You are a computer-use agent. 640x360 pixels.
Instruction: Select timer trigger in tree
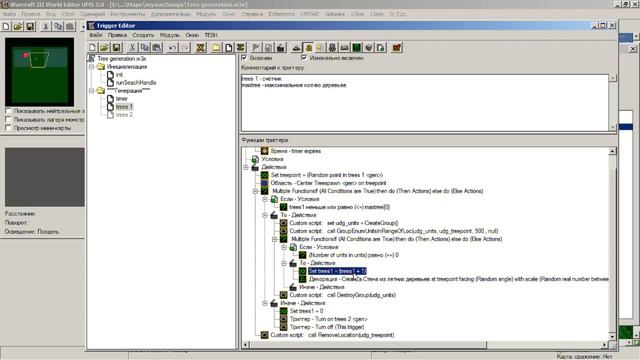pyautogui.click(x=122, y=99)
